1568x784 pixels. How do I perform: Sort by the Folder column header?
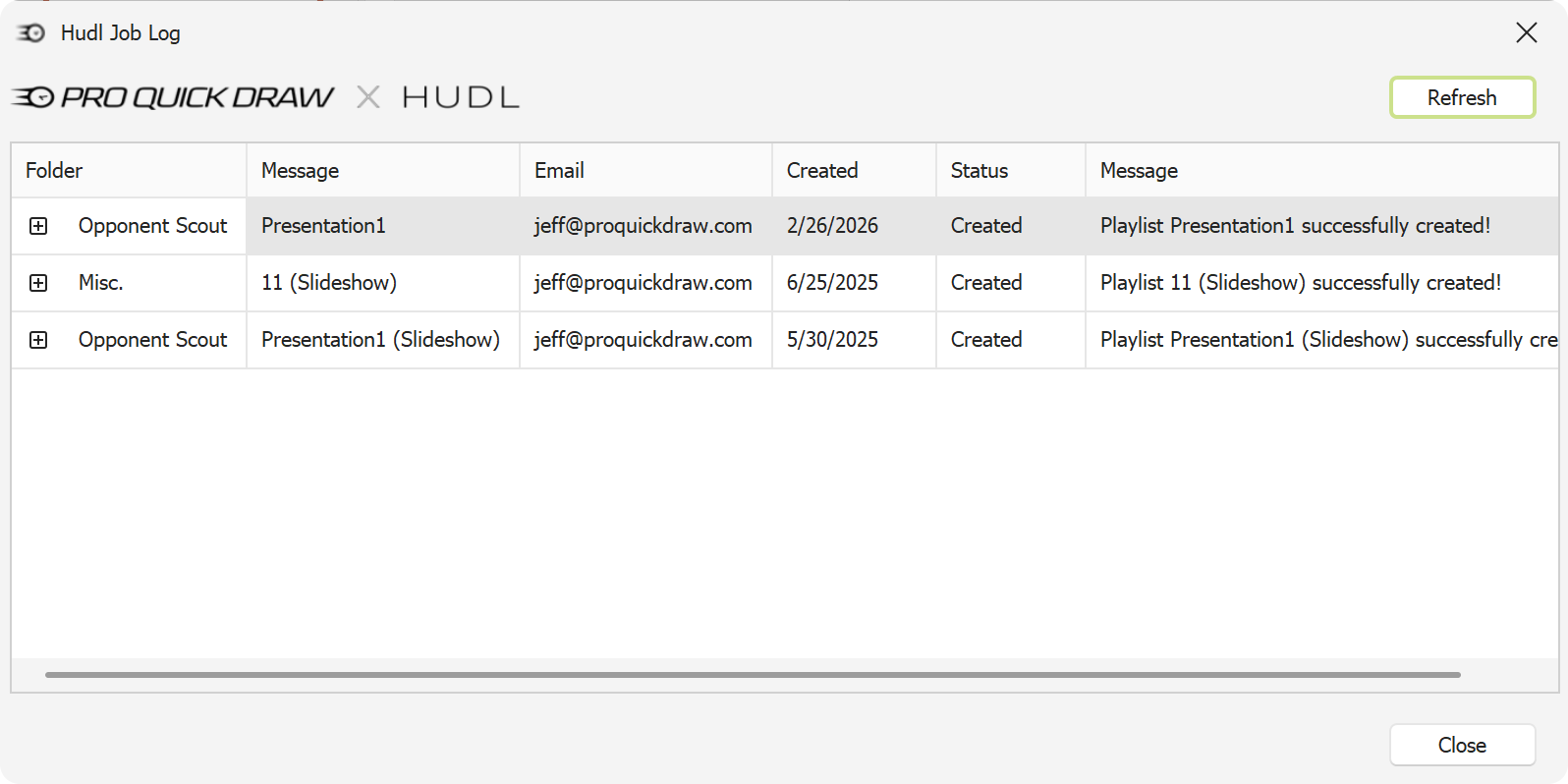55,170
